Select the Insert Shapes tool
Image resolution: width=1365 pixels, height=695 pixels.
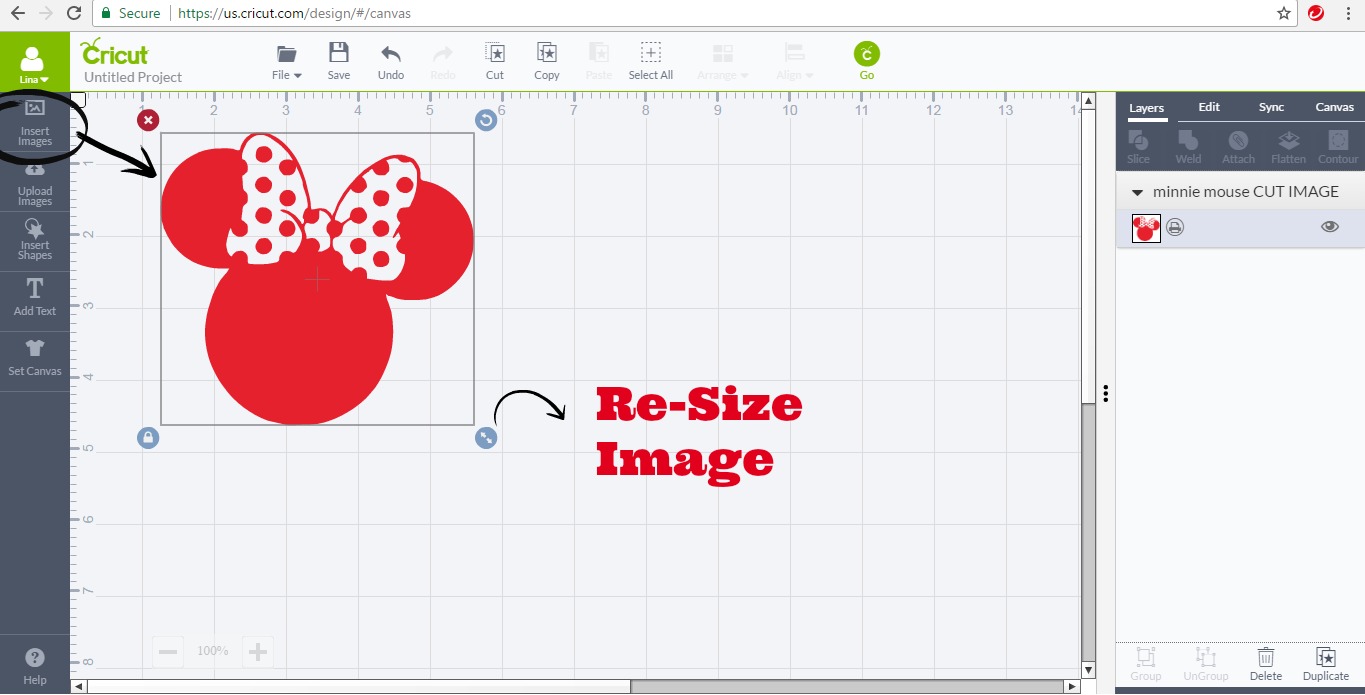click(x=34, y=240)
